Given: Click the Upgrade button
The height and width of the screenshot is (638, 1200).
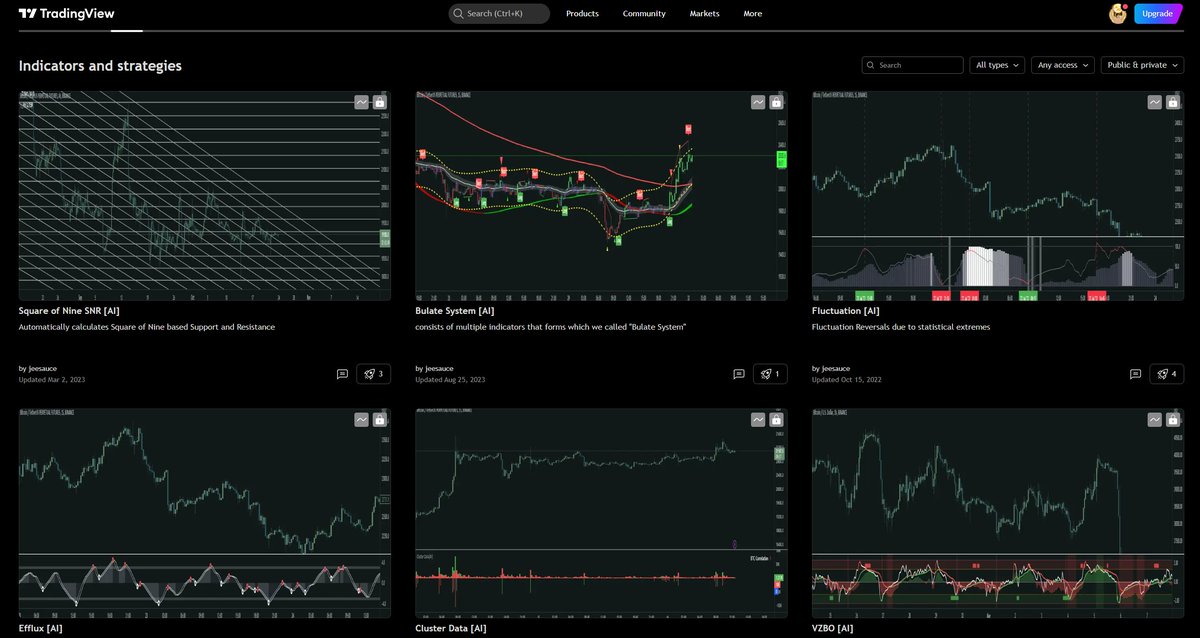Looking at the screenshot, I should (1157, 14).
